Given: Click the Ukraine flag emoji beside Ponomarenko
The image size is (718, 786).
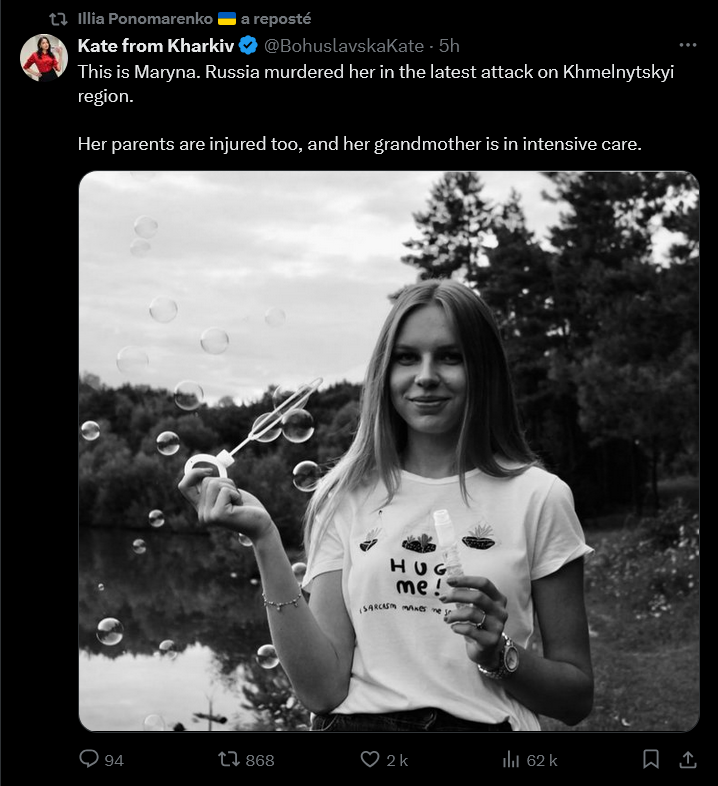Looking at the screenshot, I should click(226, 19).
